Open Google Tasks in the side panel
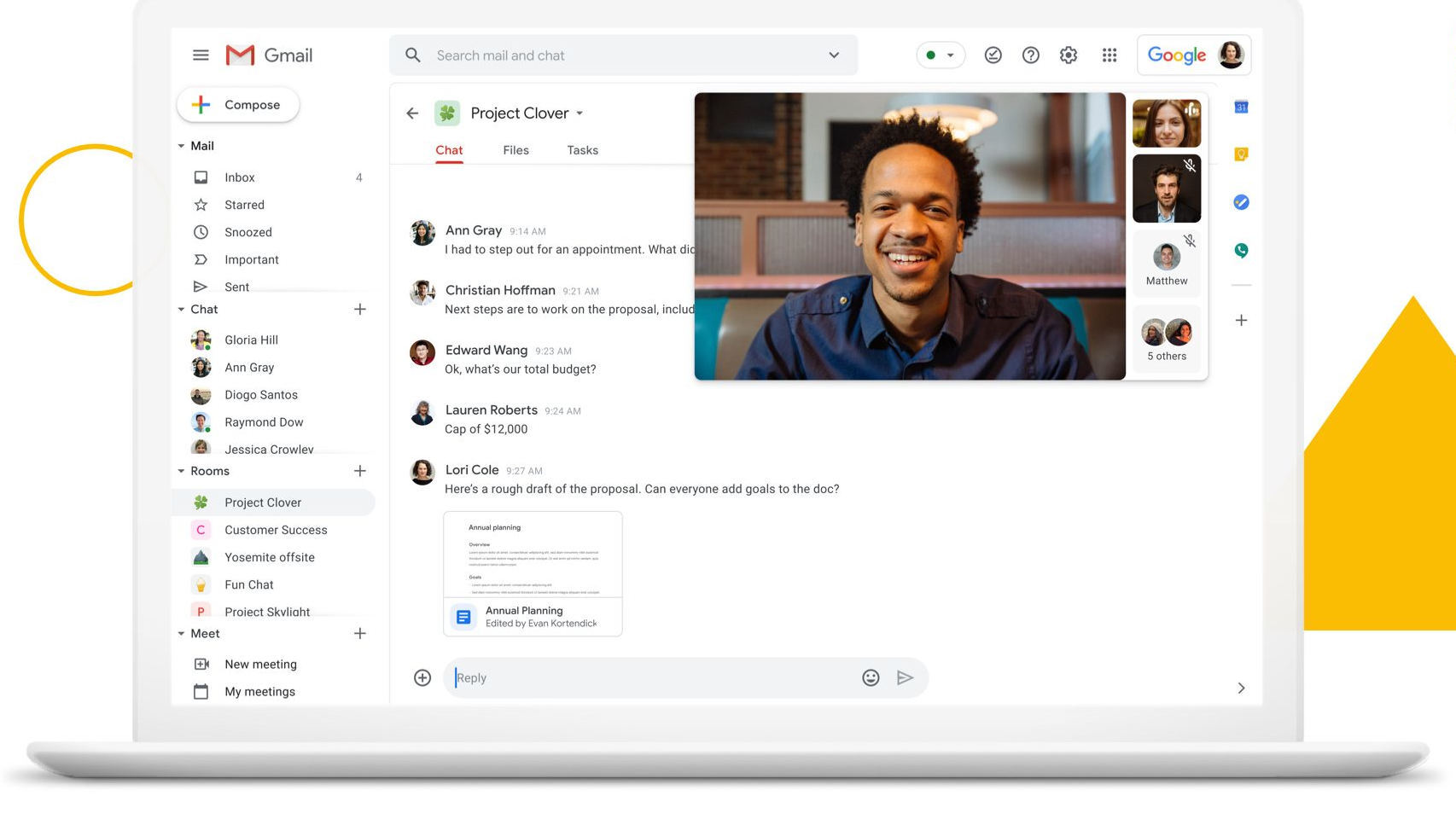 (x=1242, y=202)
